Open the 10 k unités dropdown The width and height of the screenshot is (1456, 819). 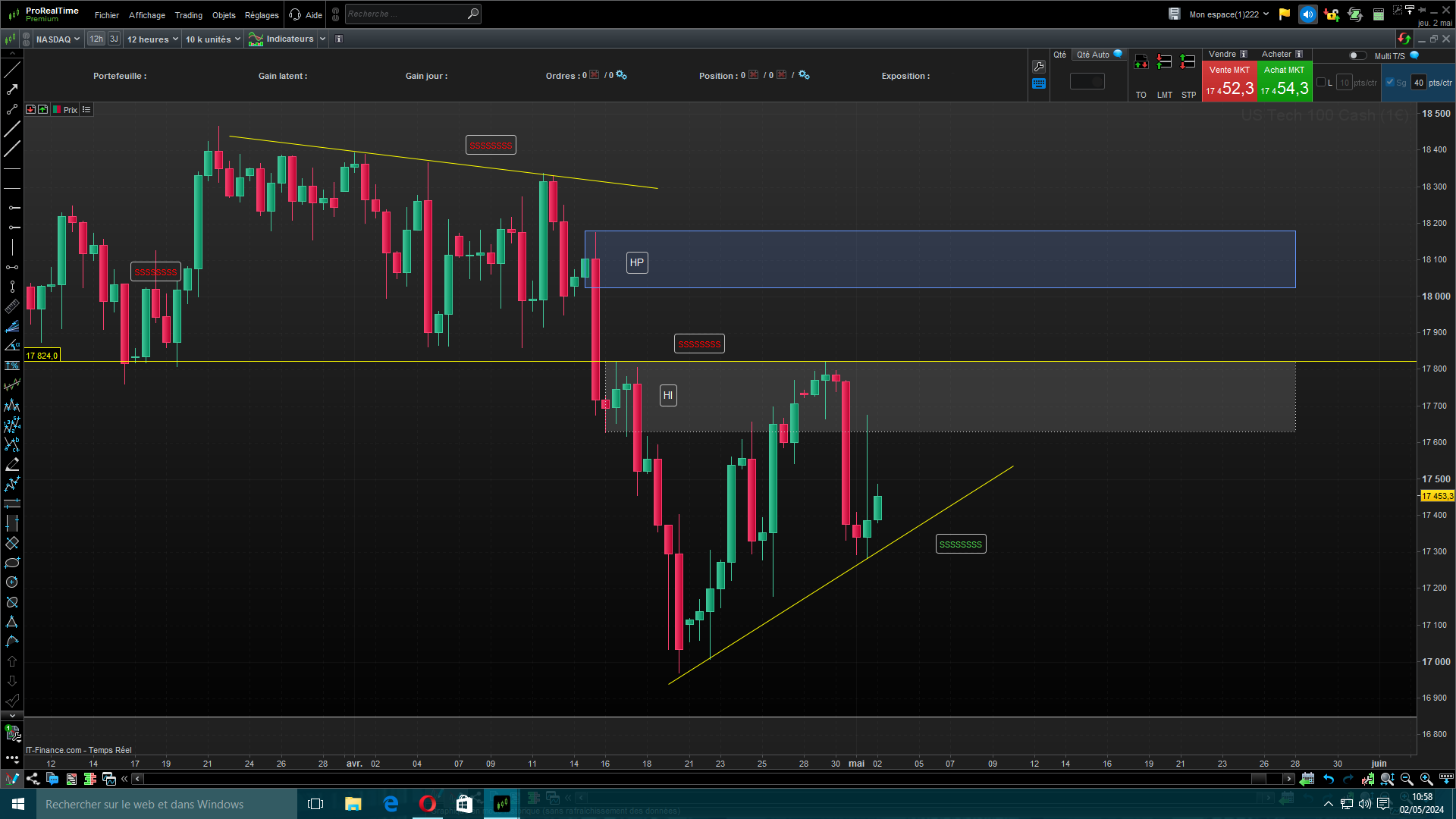coord(212,39)
